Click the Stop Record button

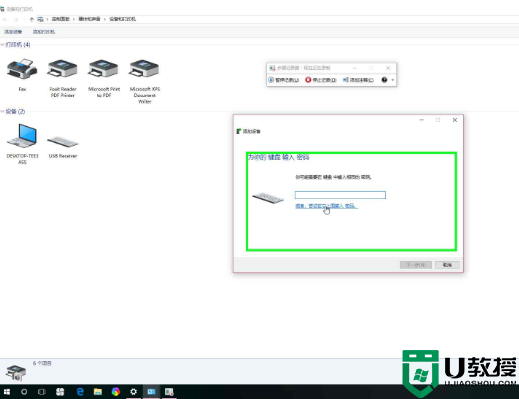point(321,80)
